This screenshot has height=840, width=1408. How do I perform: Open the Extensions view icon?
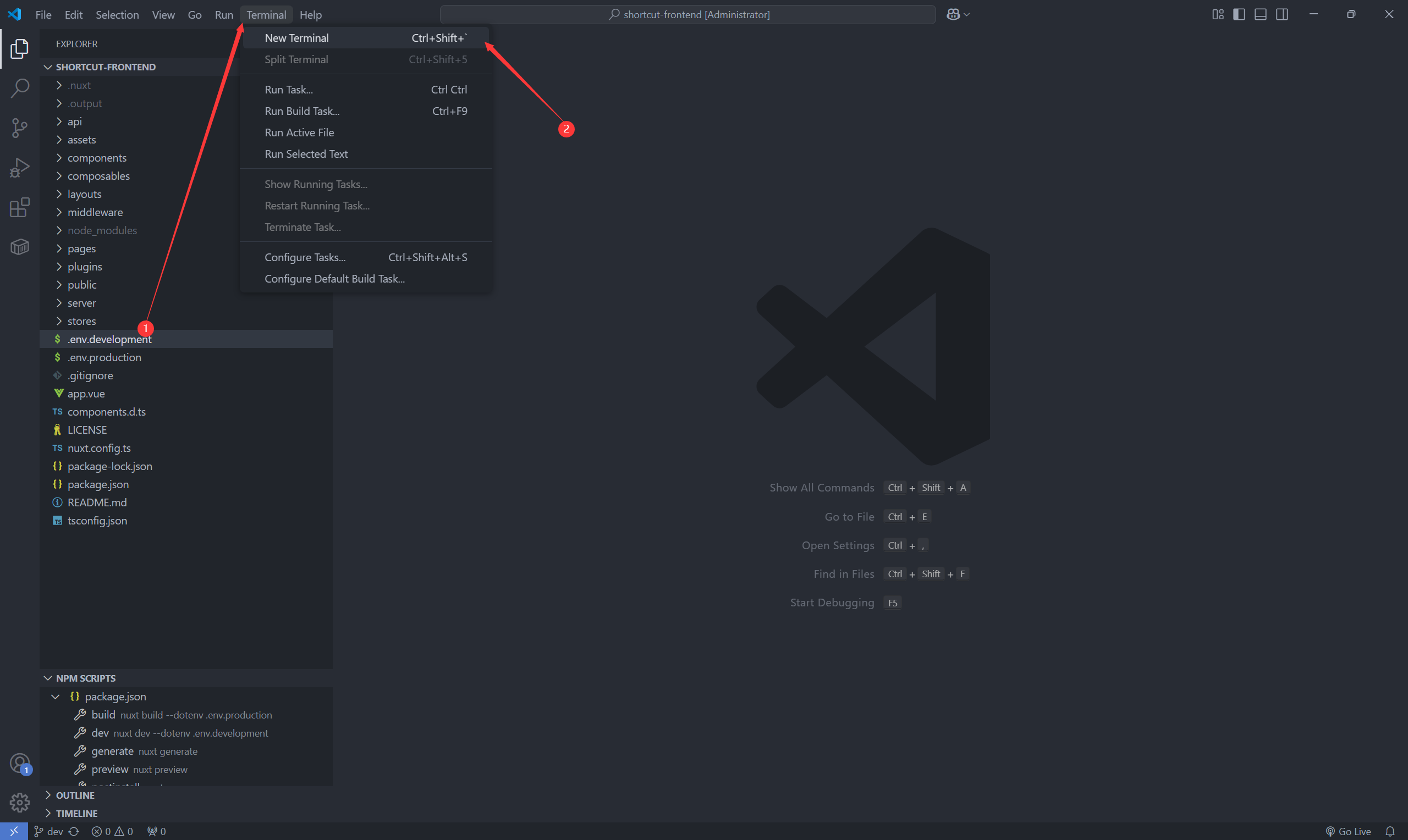click(x=19, y=208)
